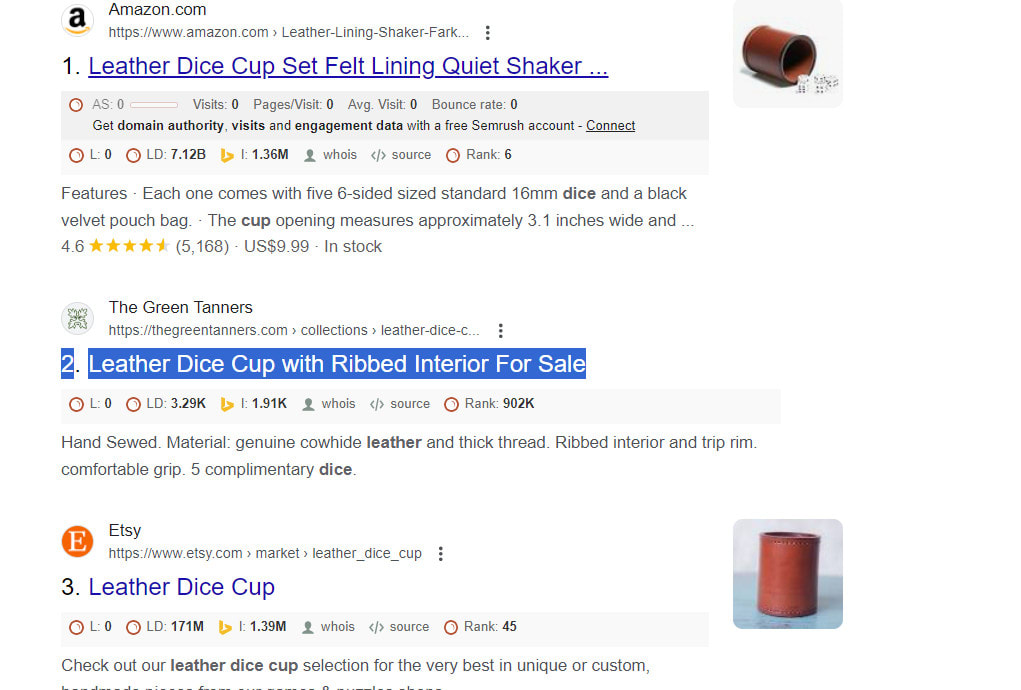The image size is (1021, 690).
Task: Click the Amazon favicon logo
Action: 77,20
